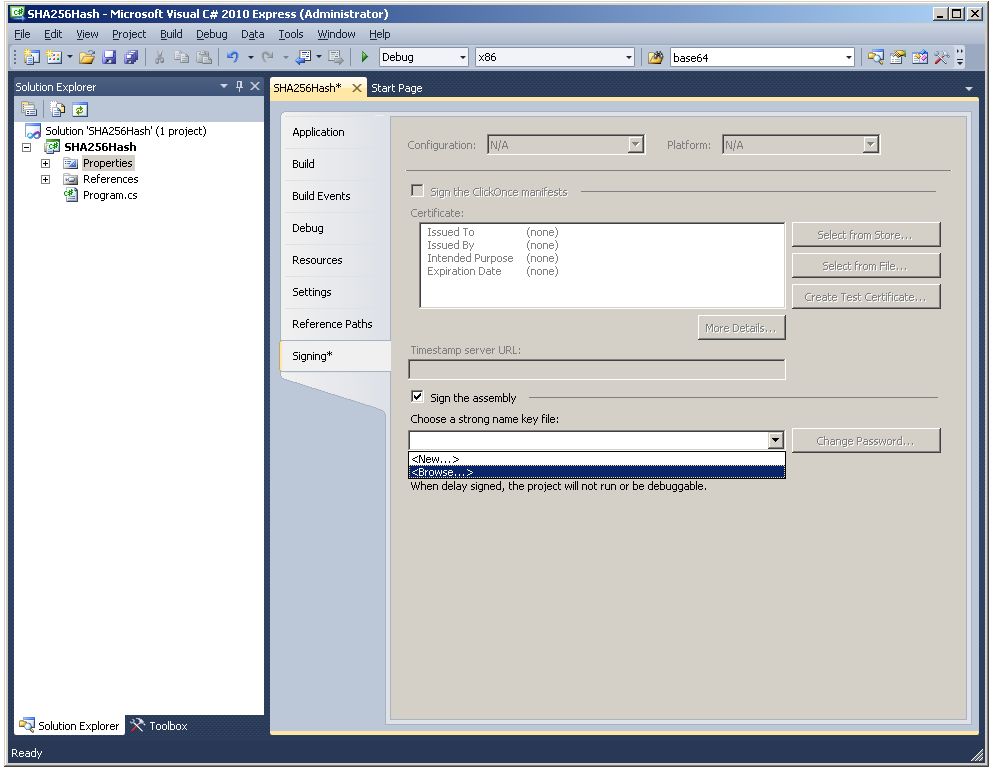The height and width of the screenshot is (771, 993).
Task: Open the Project menu
Action: point(129,34)
